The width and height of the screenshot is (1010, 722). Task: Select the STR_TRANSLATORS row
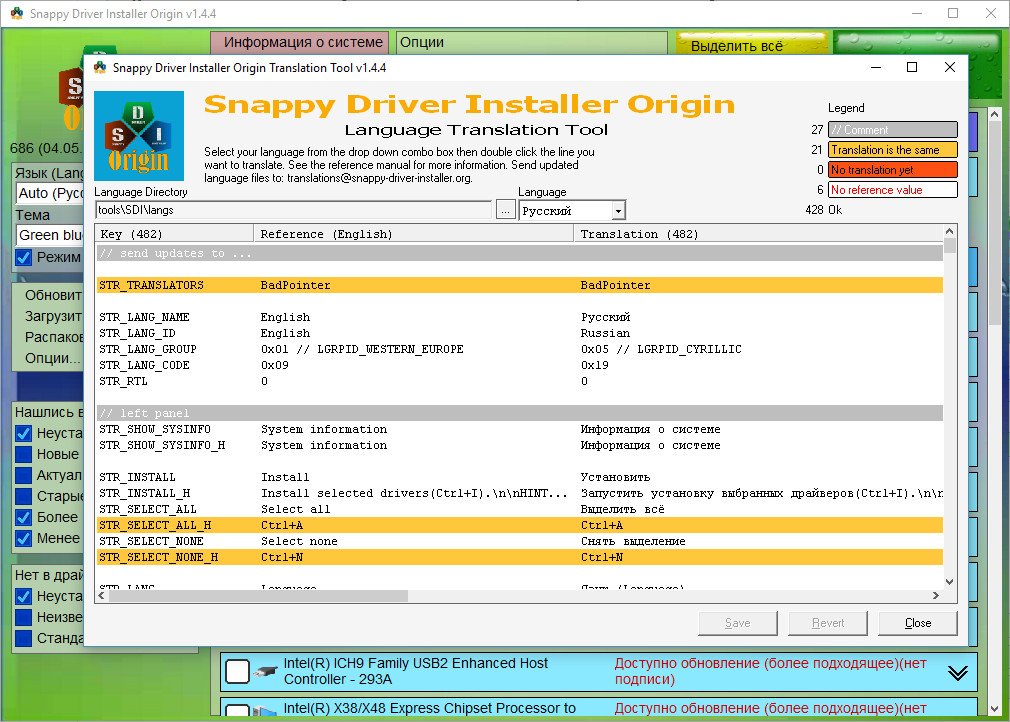pyautogui.click(x=520, y=285)
